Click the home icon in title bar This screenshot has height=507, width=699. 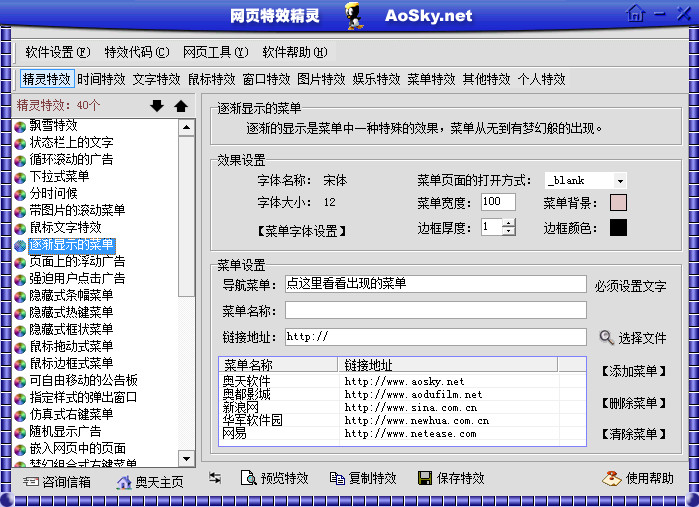tap(635, 13)
